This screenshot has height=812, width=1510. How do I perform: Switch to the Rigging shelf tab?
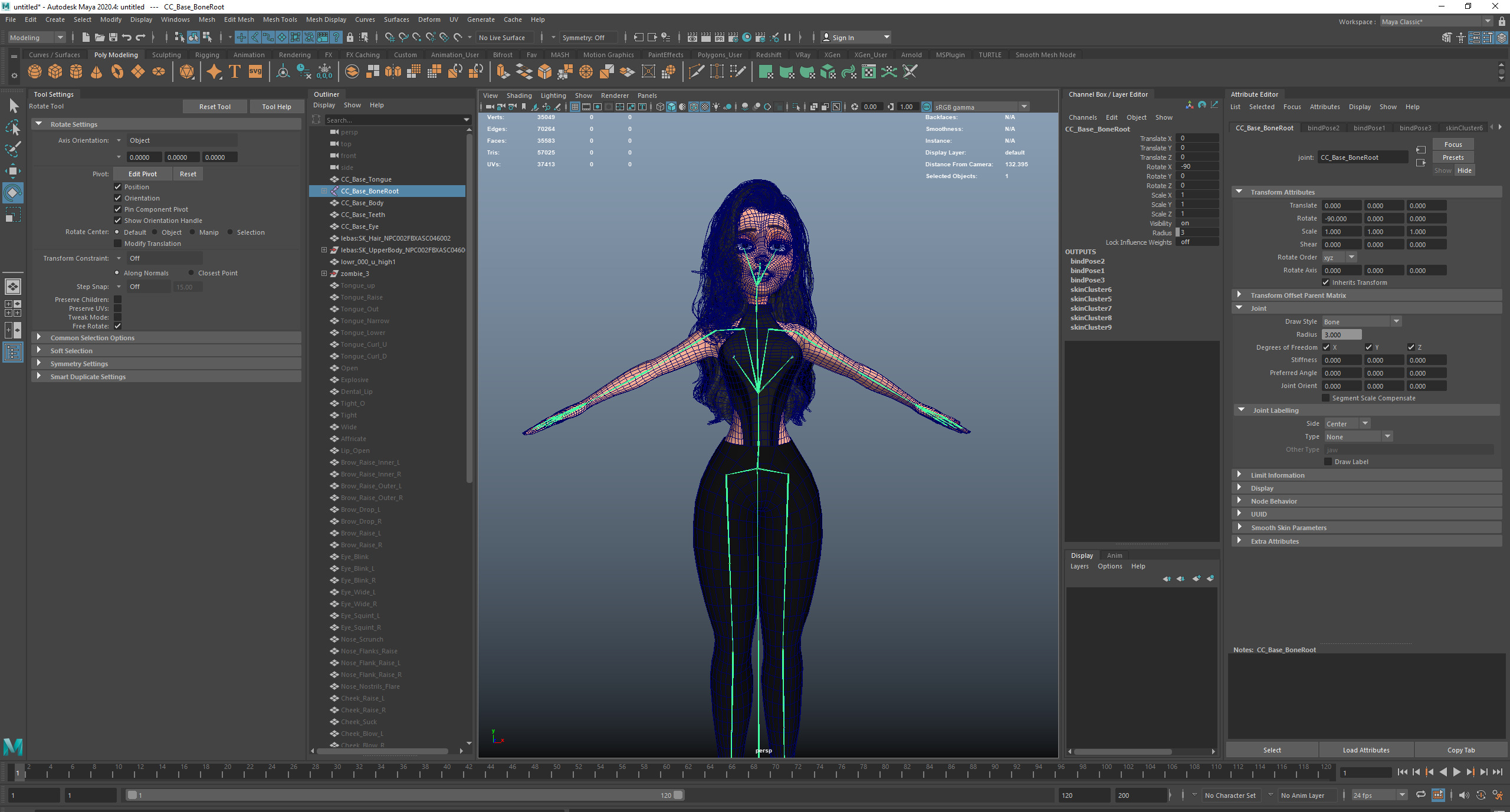[206, 55]
